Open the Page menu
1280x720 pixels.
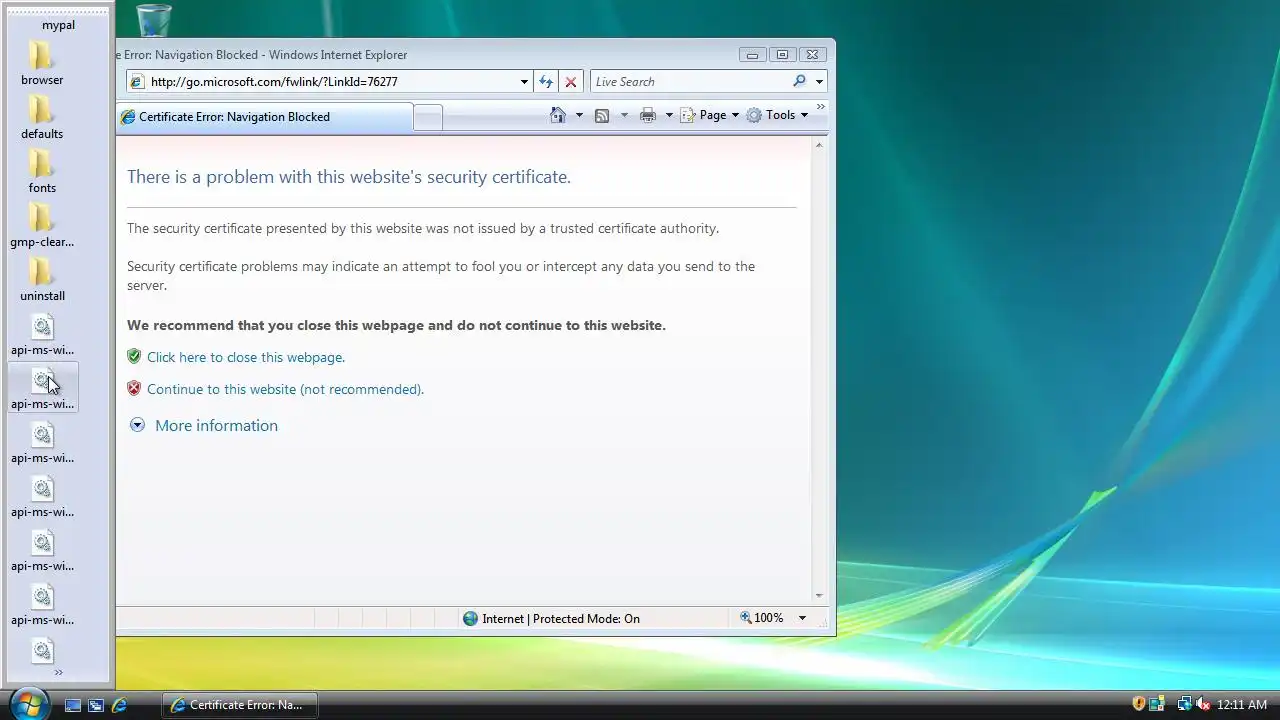pyautogui.click(x=710, y=115)
